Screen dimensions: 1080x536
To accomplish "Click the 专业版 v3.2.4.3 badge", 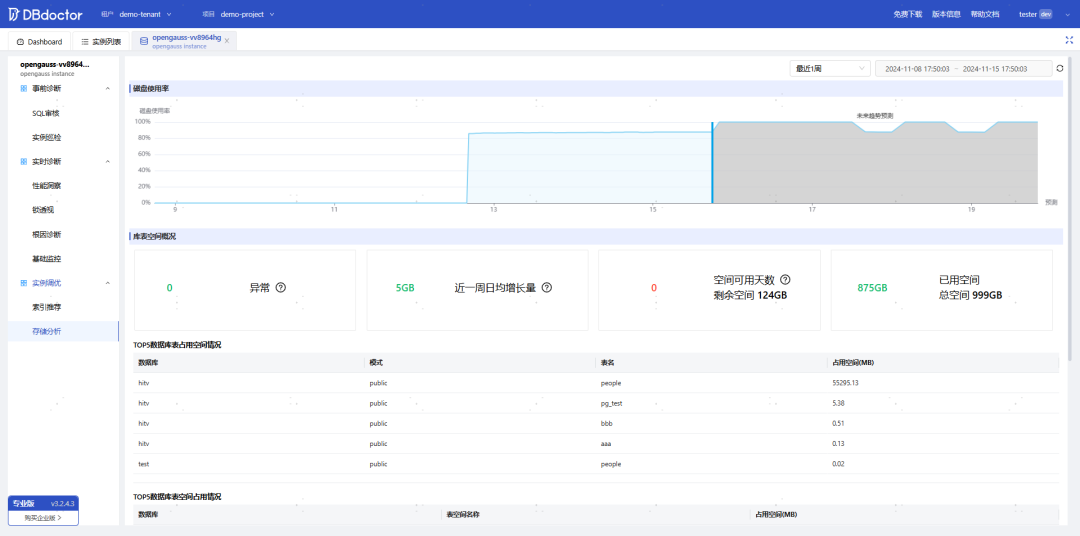I will pyautogui.click(x=43, y=504).
